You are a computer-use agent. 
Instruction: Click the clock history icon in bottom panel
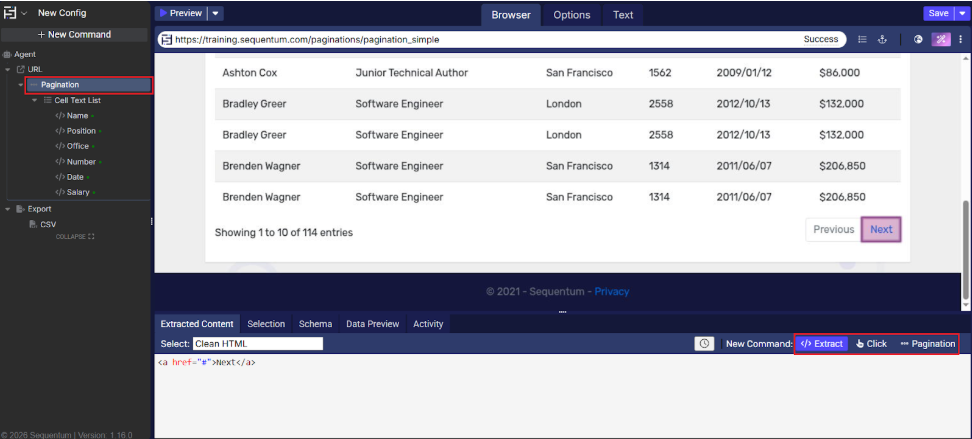(704, 344)
